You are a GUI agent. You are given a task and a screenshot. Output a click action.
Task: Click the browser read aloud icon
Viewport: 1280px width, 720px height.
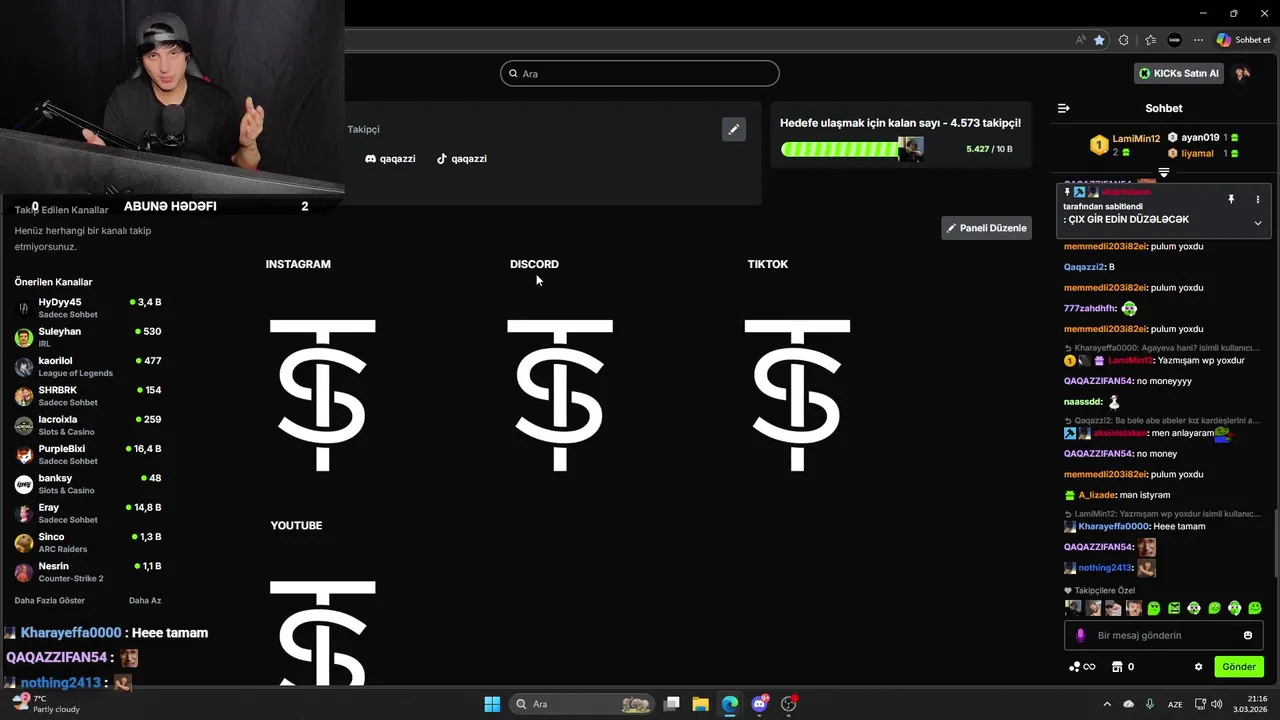point(1080,40)
